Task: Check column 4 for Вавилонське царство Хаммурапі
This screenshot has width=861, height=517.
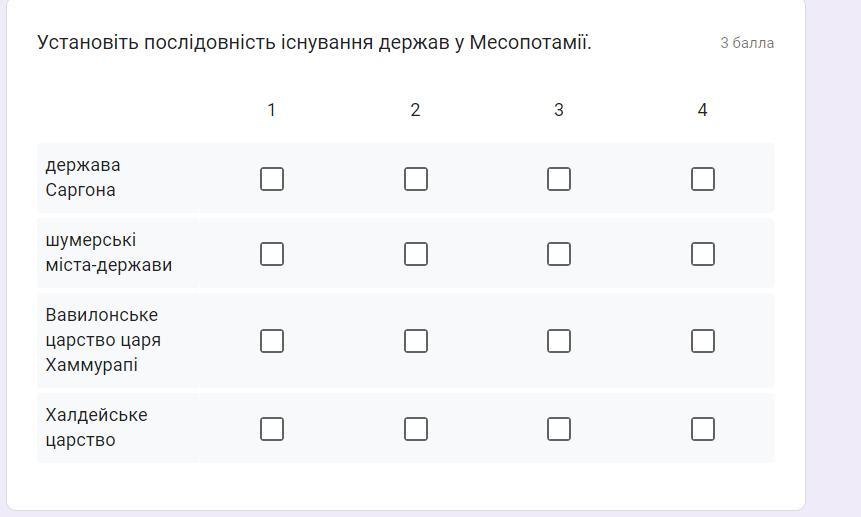Action: click(702, 341)
